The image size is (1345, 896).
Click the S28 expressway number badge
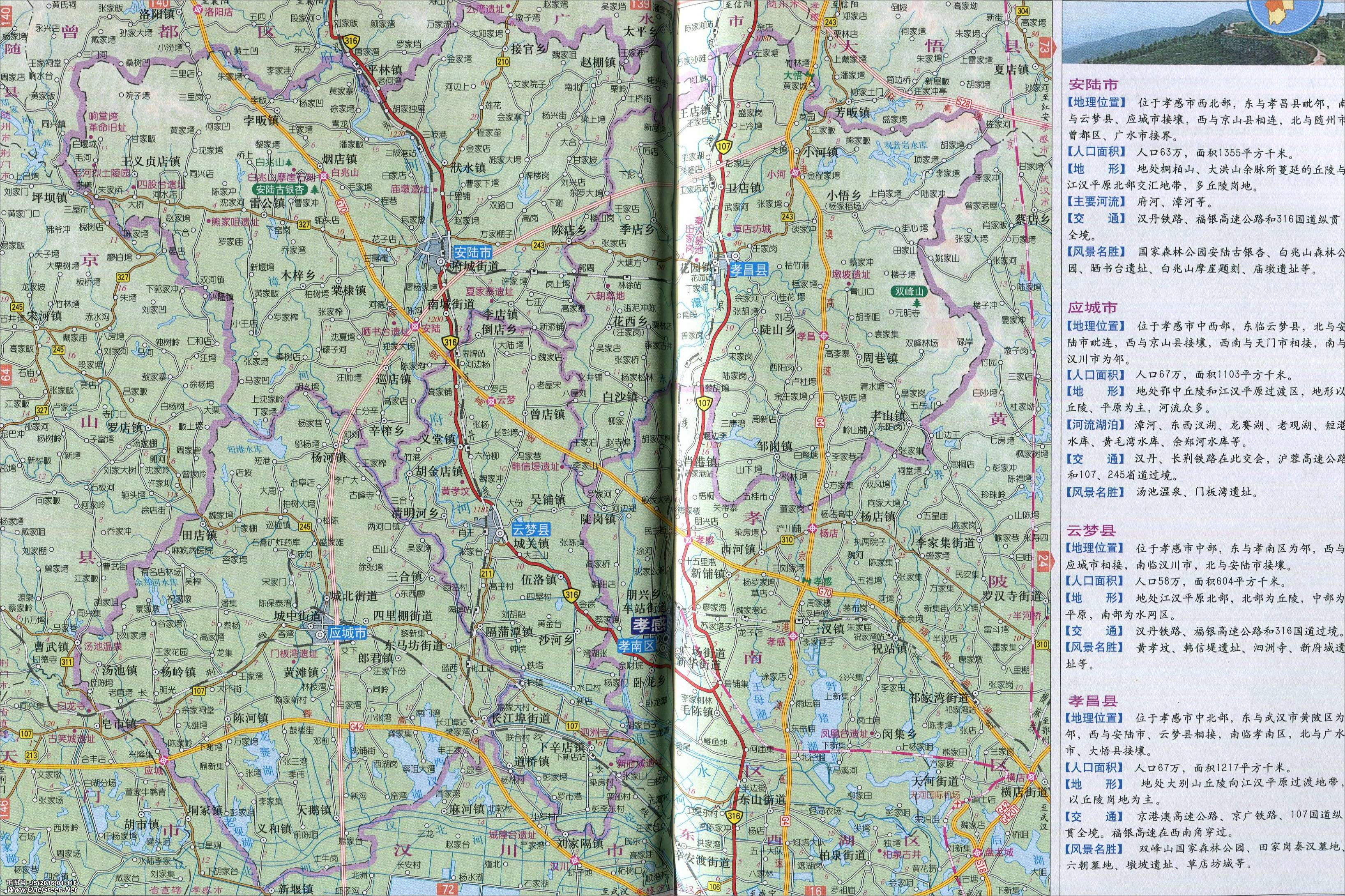[965, 102]
